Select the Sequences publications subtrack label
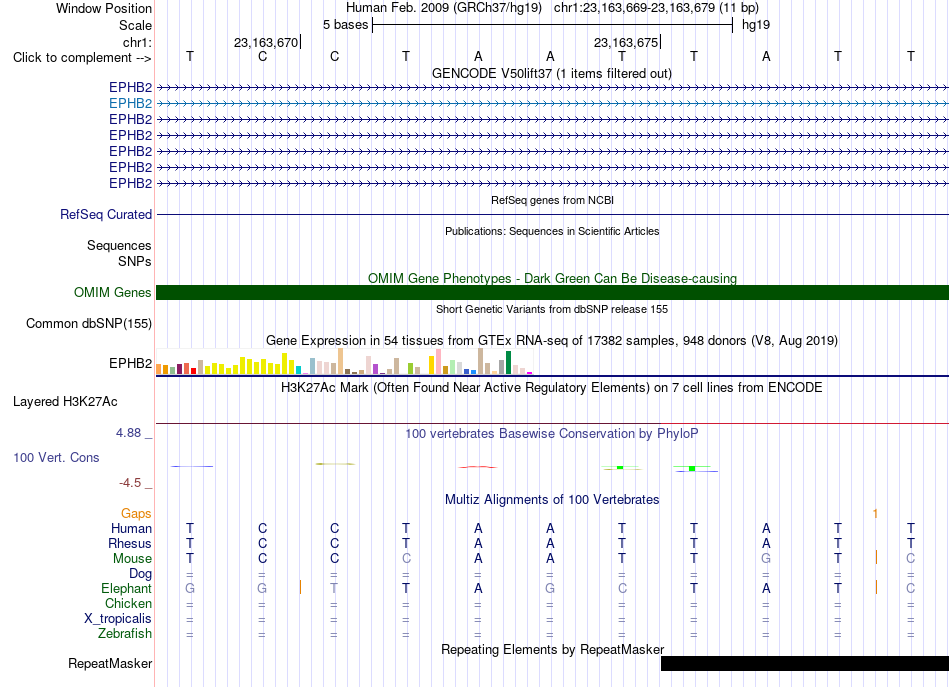This screenshot has height=687, width=950. click(119, 245)
